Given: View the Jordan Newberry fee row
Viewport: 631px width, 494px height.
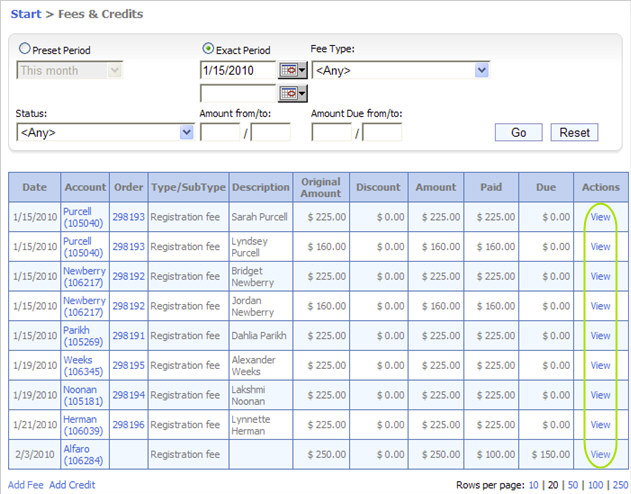Looking at the screenshot, I should tap(600, 306).
